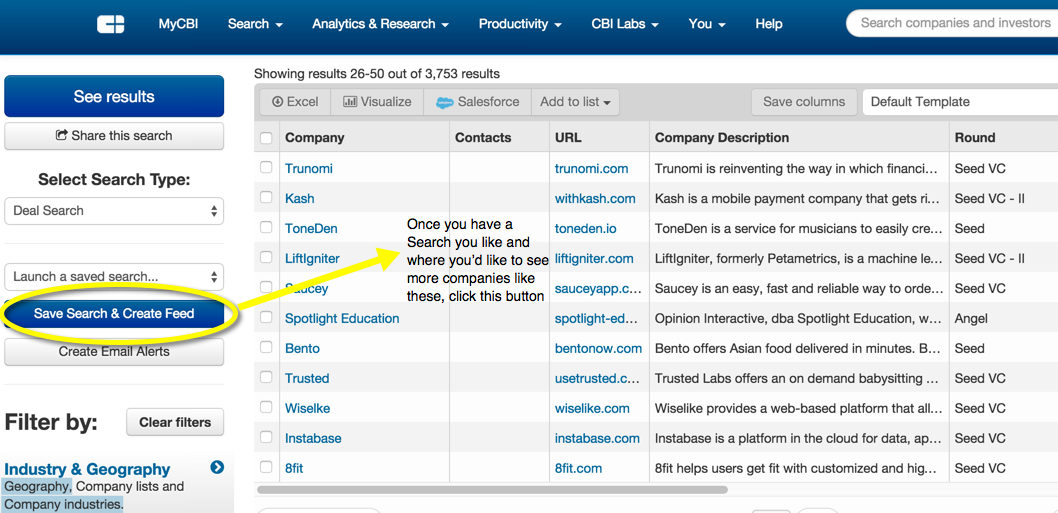The width and height of the screenshot is (1058, 513).
Task: Open the Analytics & Research menu
Action: tap(381, 24)
